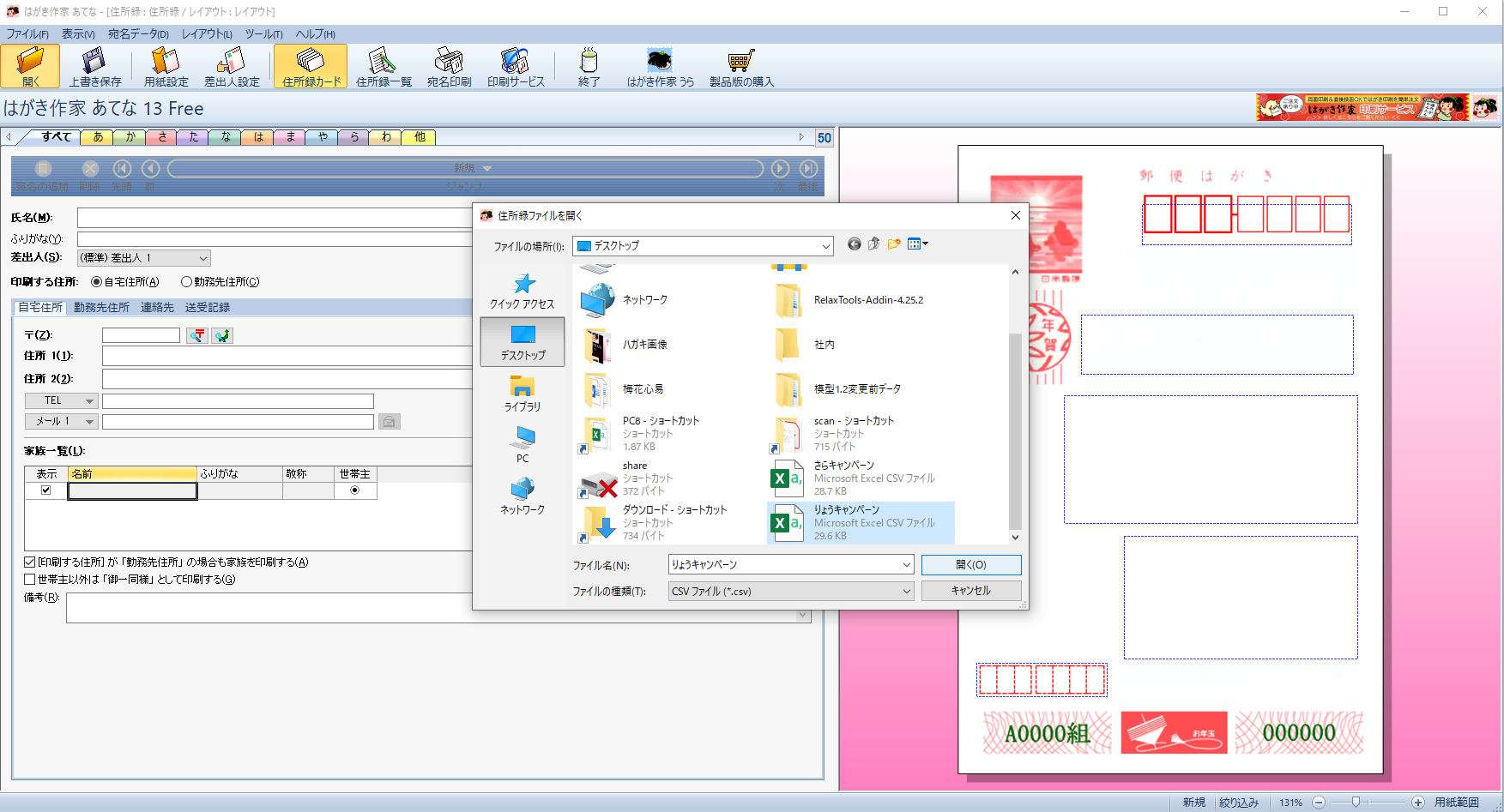Expand the ファイルの場所 location dropdown
The width and height of the screenshot is (1504, 812).
tap(825, 246)
